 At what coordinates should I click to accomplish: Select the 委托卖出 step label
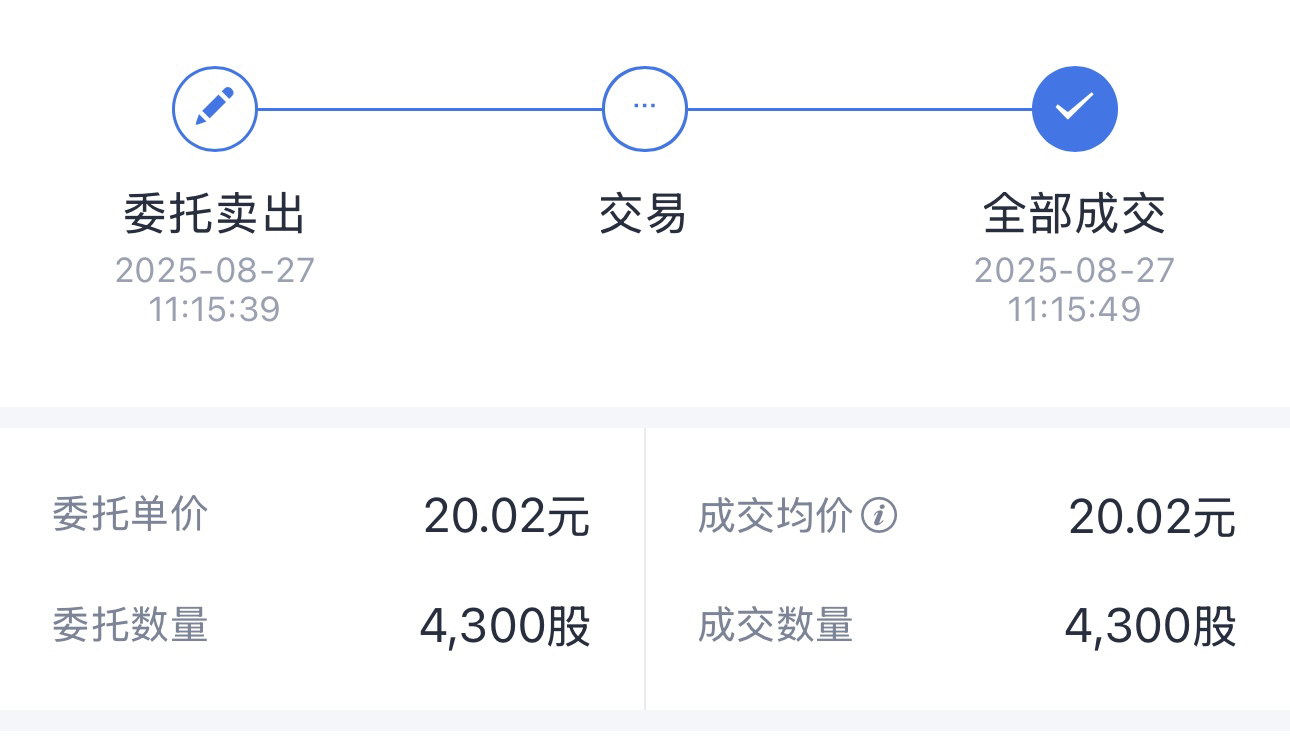pyautogui.click(x=215, y=214)
